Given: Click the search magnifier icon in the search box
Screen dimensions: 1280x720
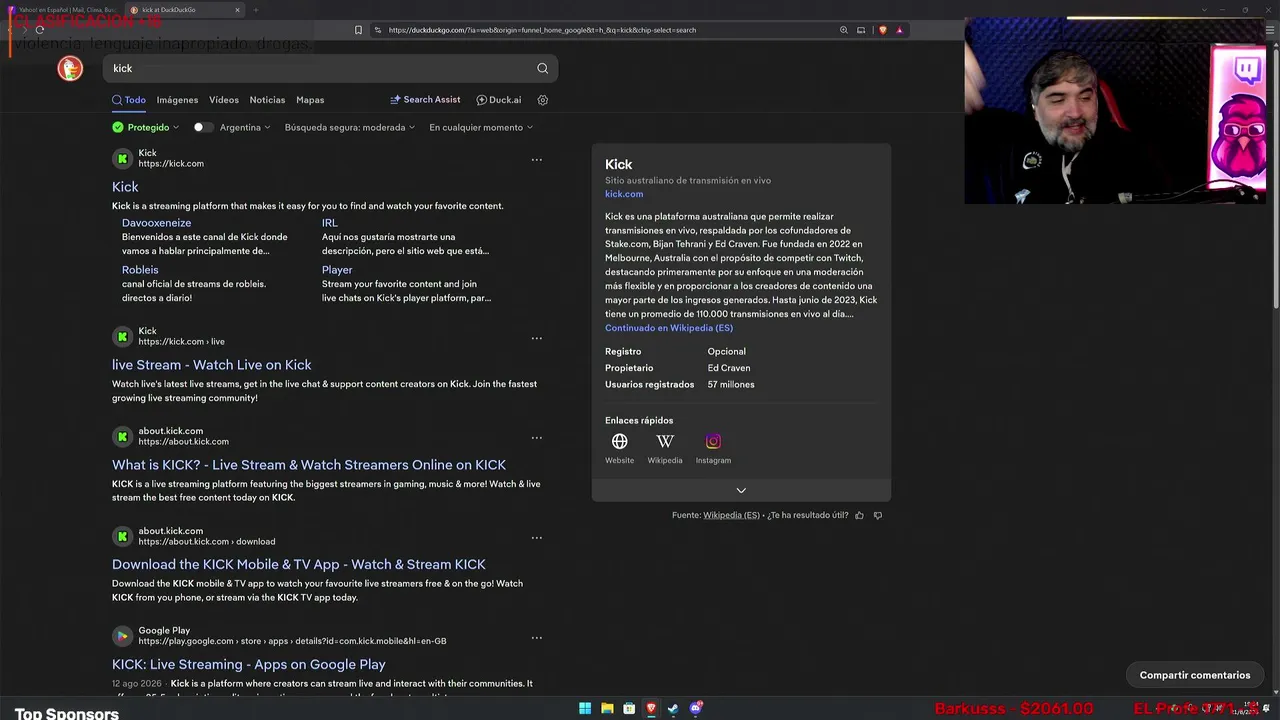Looking at the screenshot, I should click(542, 68).
